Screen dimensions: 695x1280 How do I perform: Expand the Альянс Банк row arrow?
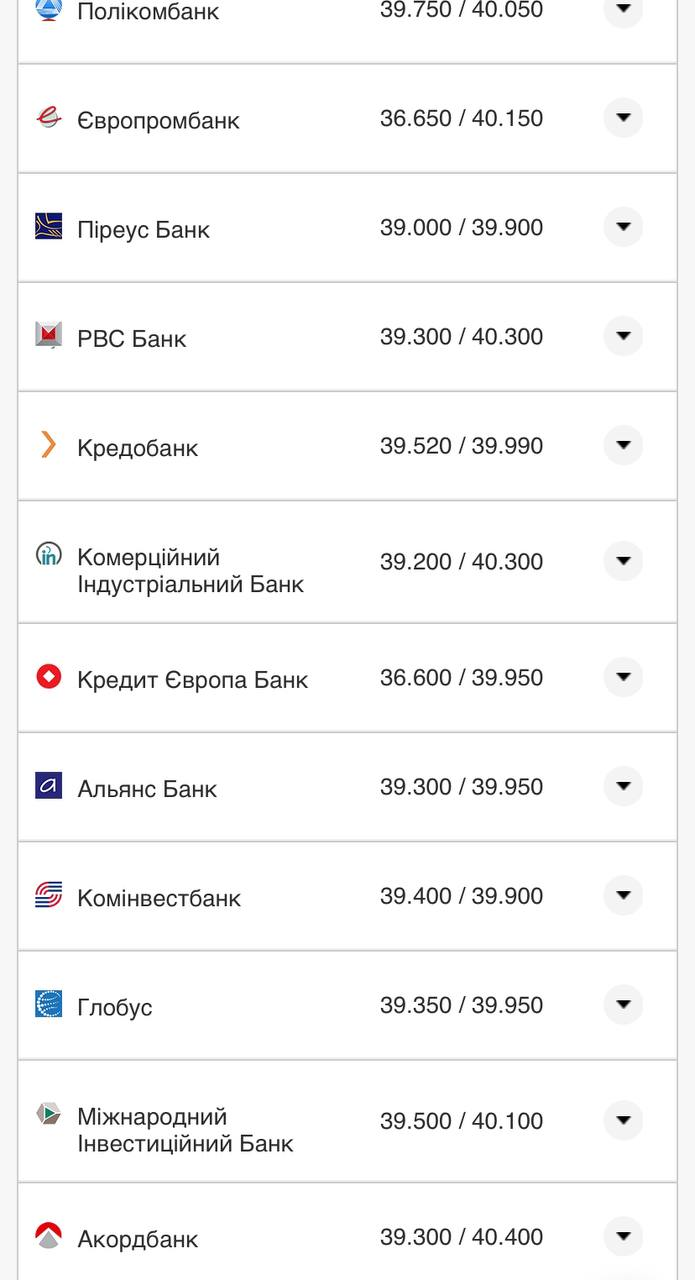623,786
